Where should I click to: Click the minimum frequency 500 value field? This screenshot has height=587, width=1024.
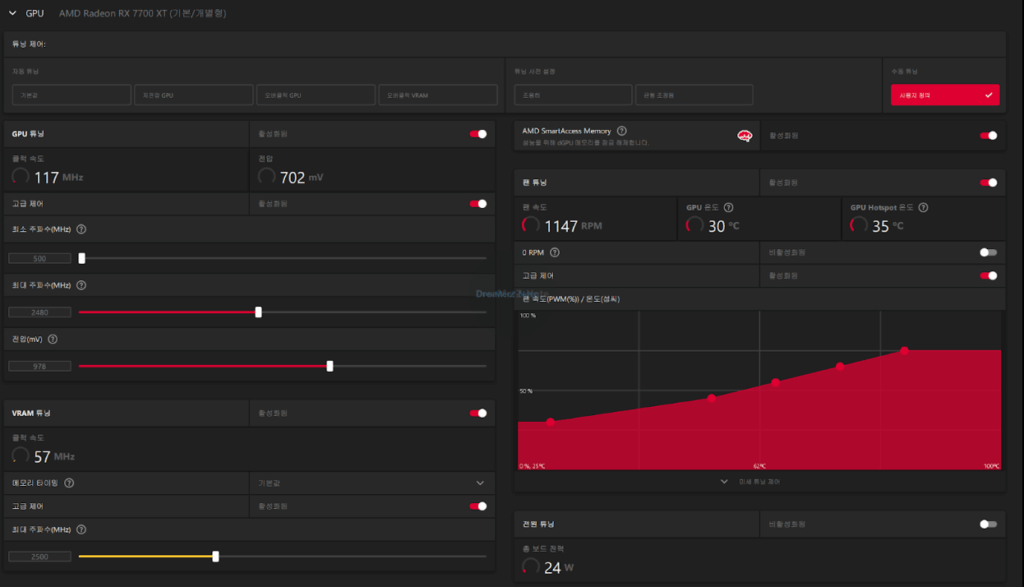[39, 259]
